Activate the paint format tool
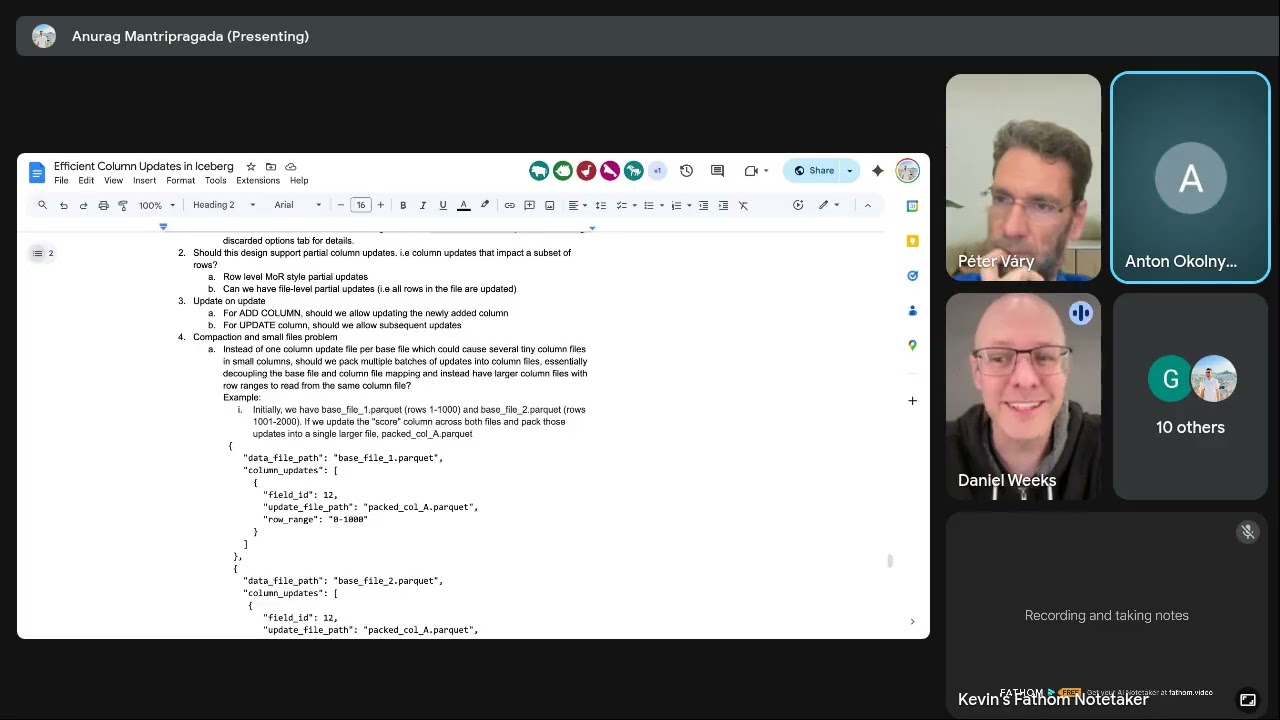Image resolution: width=1280 pixels, height=720 pixels. (x=123, y=205)
